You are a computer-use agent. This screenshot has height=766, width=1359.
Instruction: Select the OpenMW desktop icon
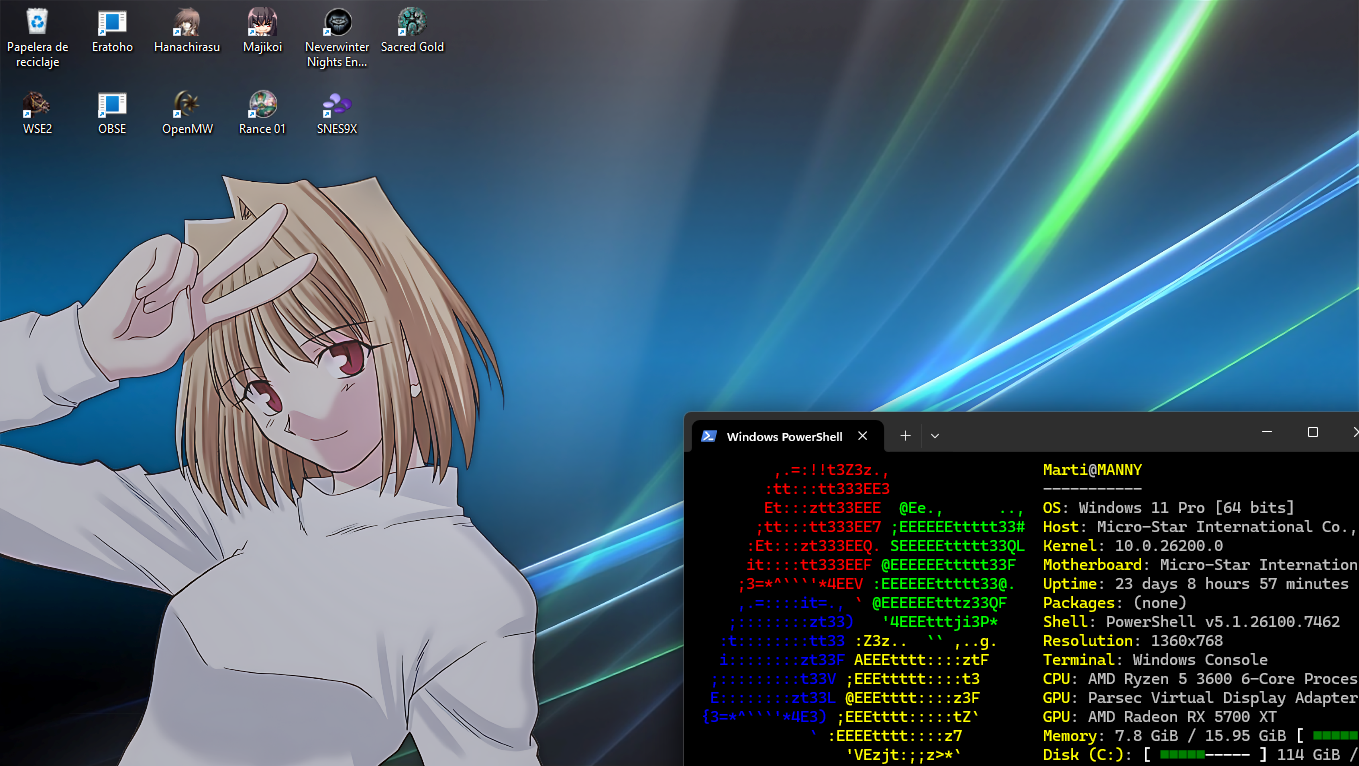(187, 113)
